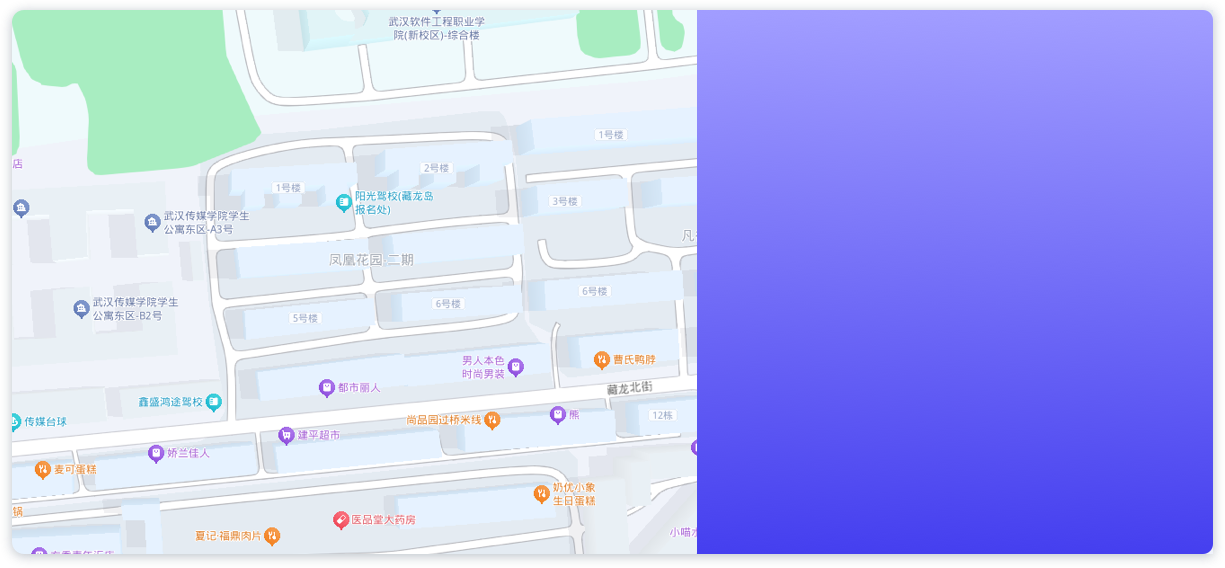Click the 男人本色时尚男装 clothing store icon
The height and width of the screenshot is (568, 1225).
click(x=516, y=367)
